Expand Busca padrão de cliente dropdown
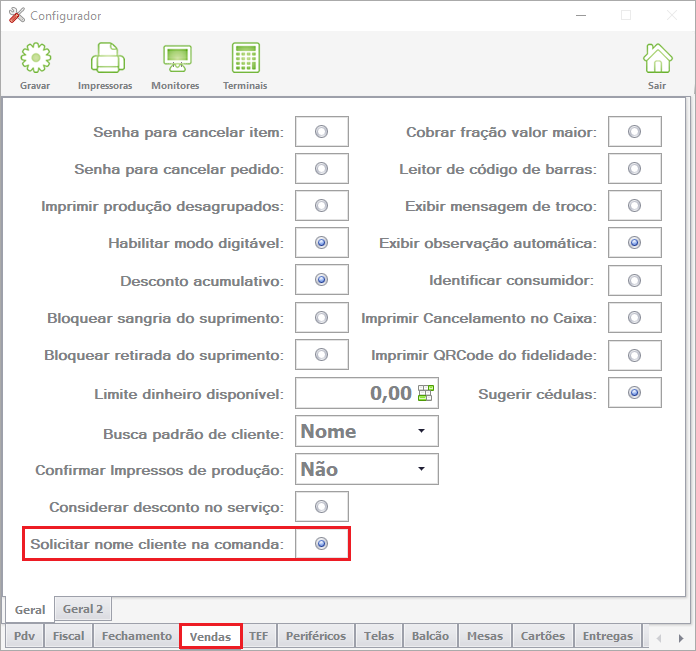 pos(367,431)
